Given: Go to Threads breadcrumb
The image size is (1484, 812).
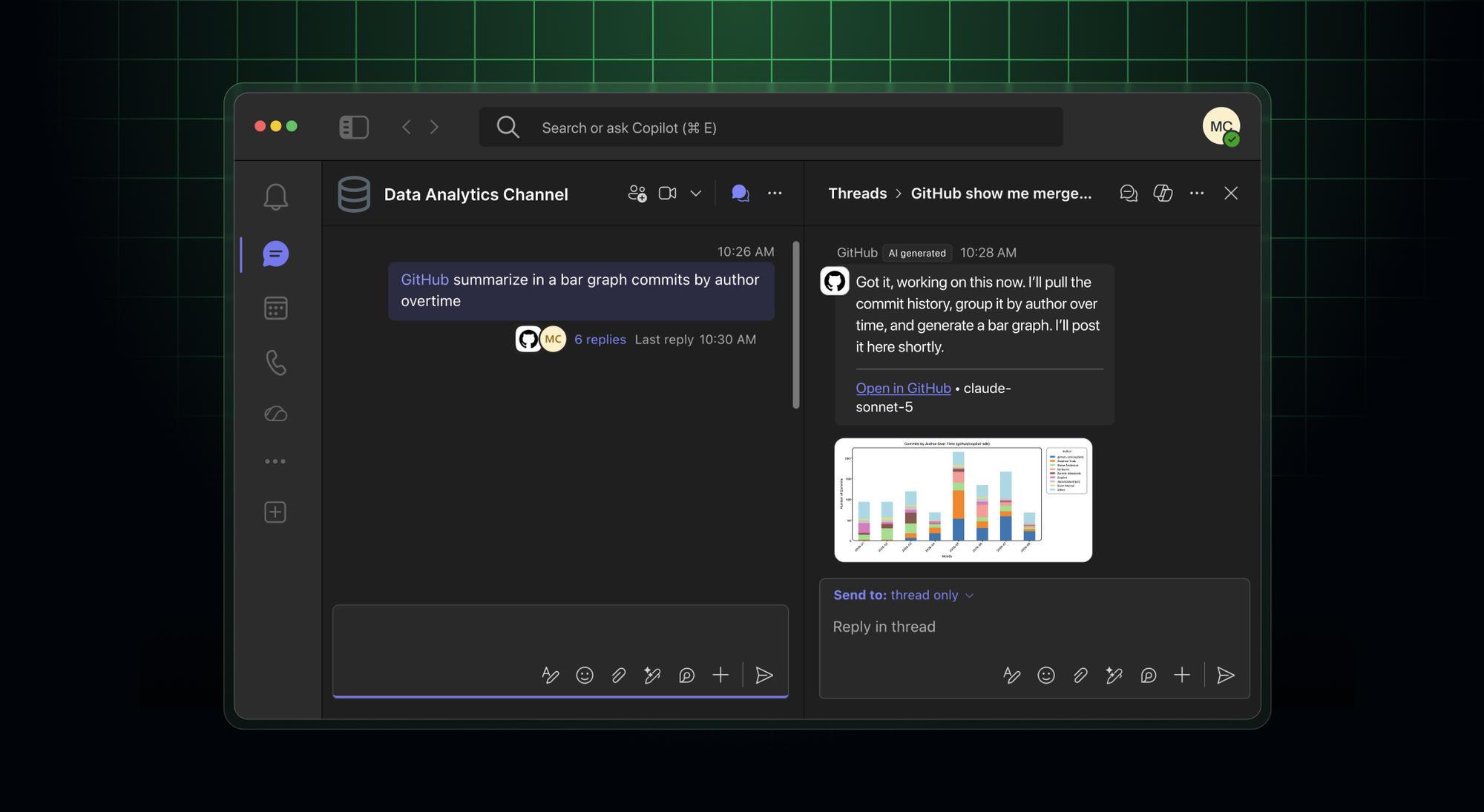Looking at the screenshot, I should [x=857, y=194].
